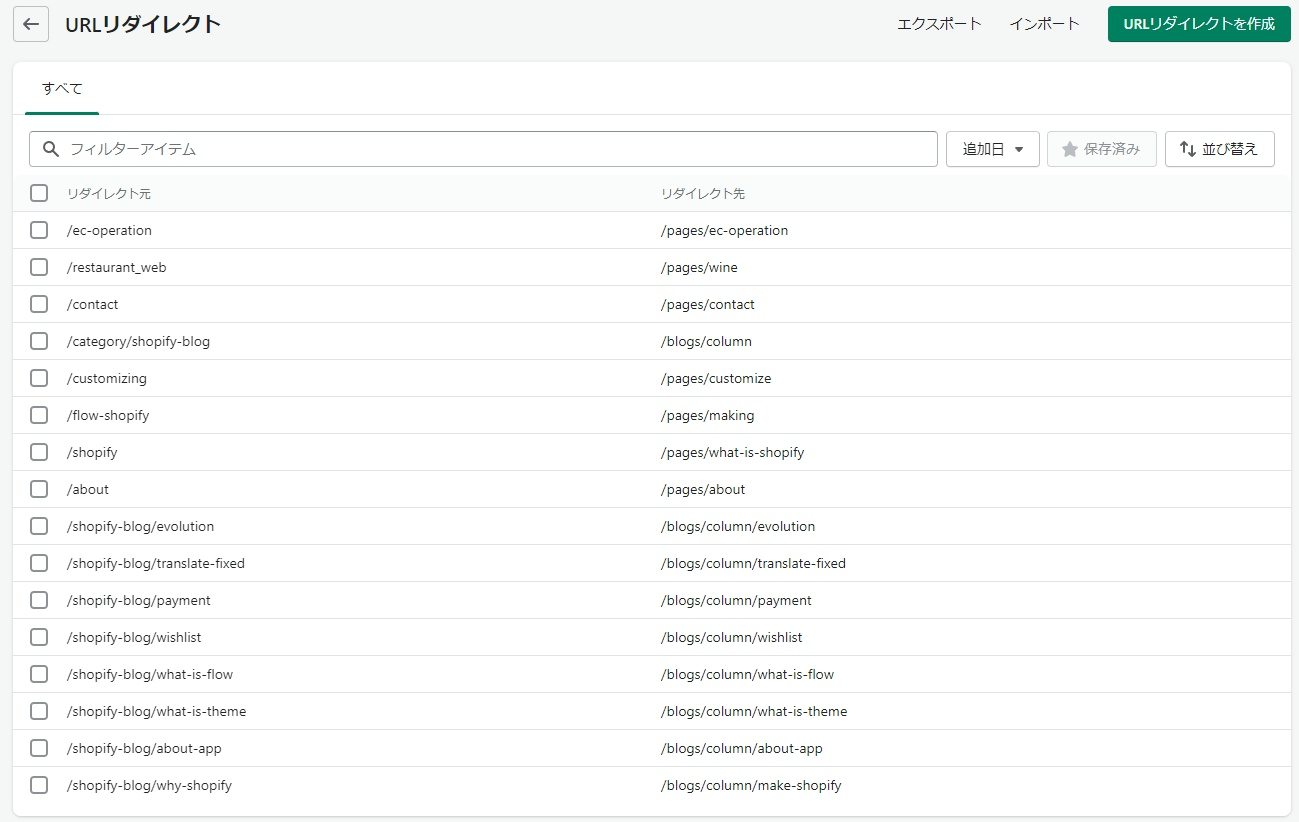Select the /shopify-blog/about-app checkbox

click(x=39, y=748)
